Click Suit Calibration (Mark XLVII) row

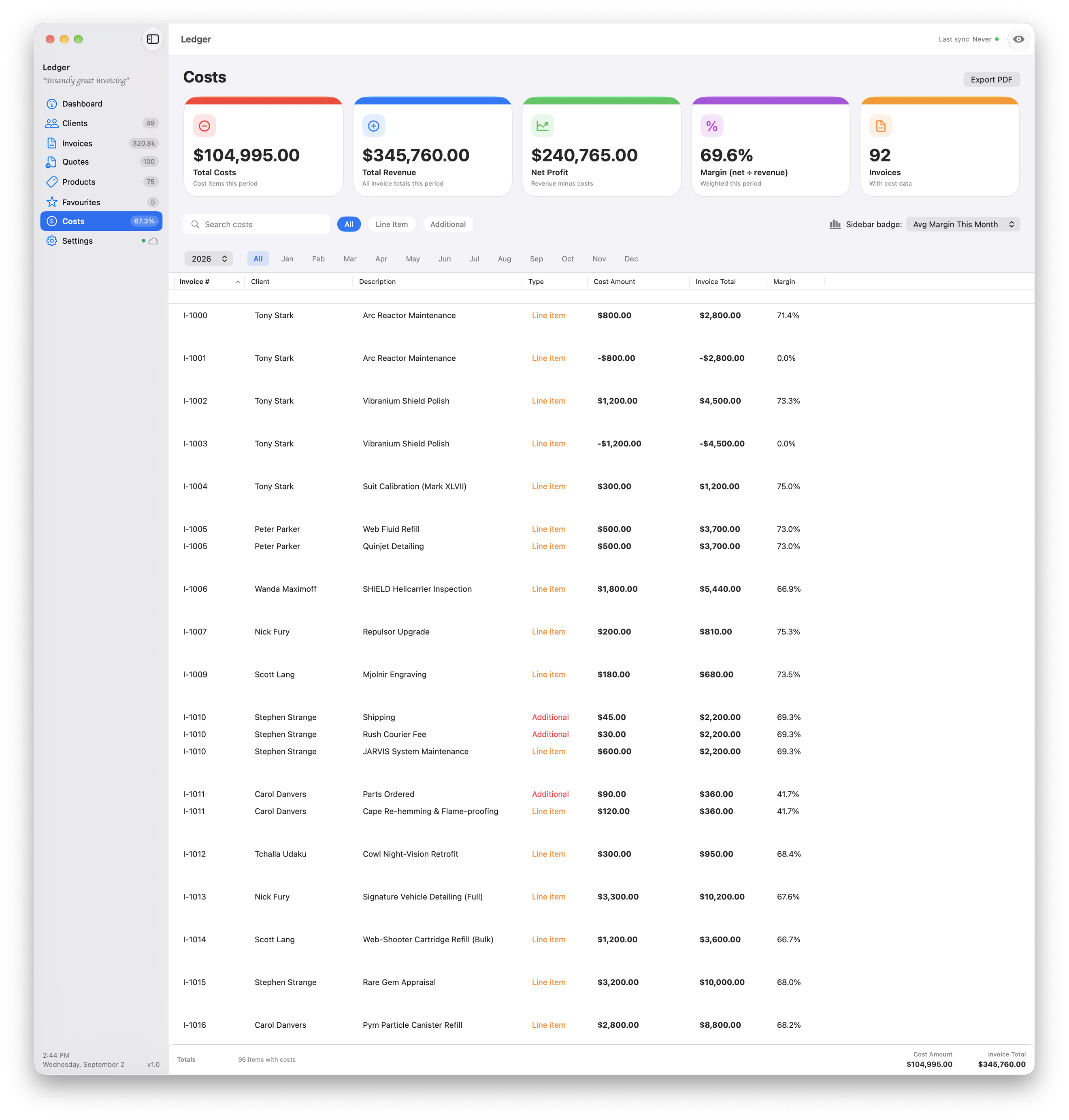tap(601, 487)
